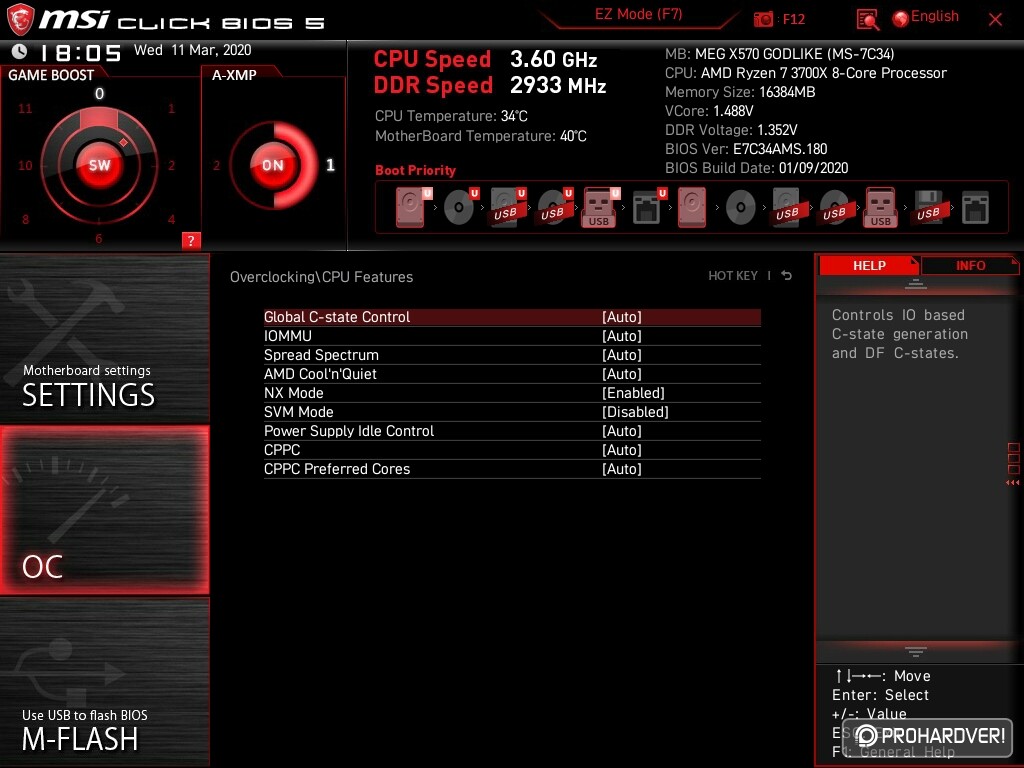Screen dimensions: 1024x768
Task: Click the red globe language icon
Action: (901, 18)
